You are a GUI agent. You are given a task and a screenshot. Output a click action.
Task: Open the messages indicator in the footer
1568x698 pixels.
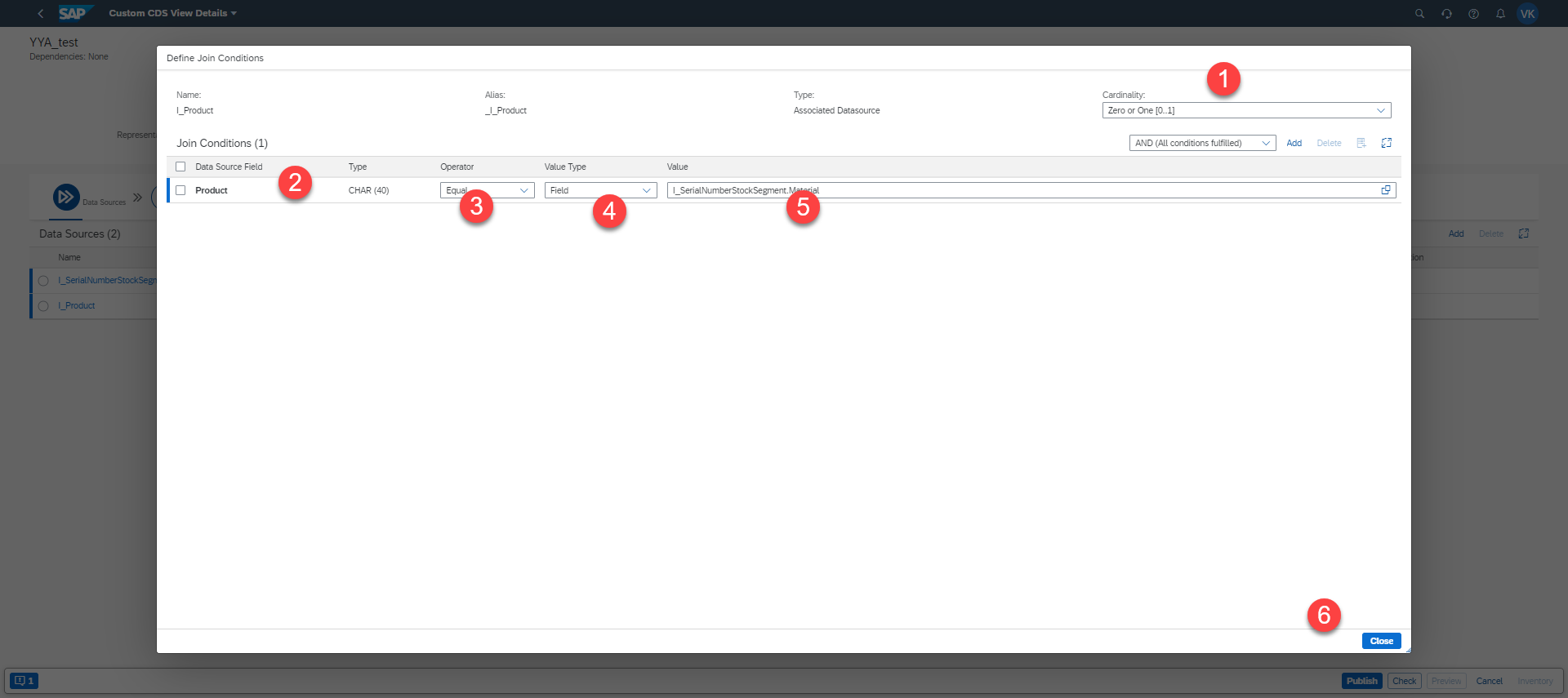(x=24, y=681)
